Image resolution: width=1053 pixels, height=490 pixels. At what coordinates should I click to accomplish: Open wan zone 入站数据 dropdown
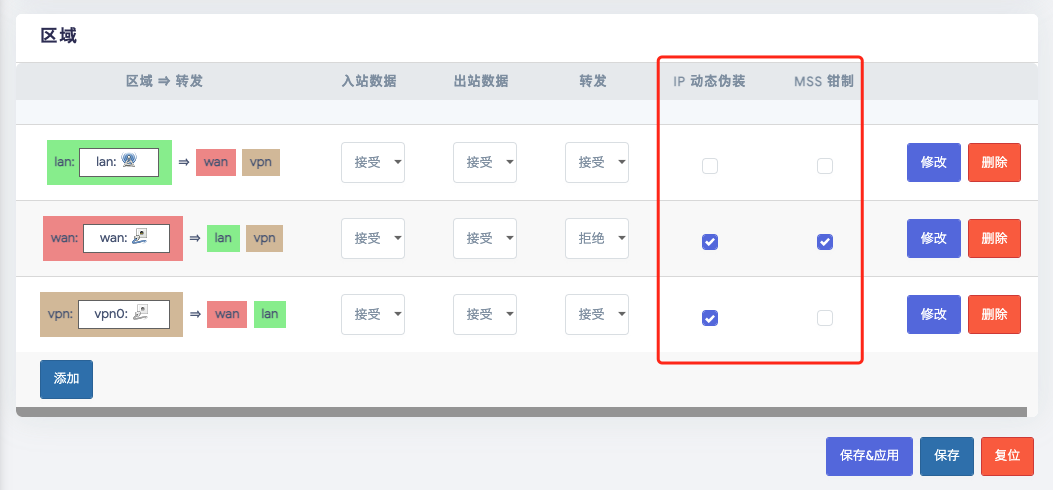click(373, 238)
